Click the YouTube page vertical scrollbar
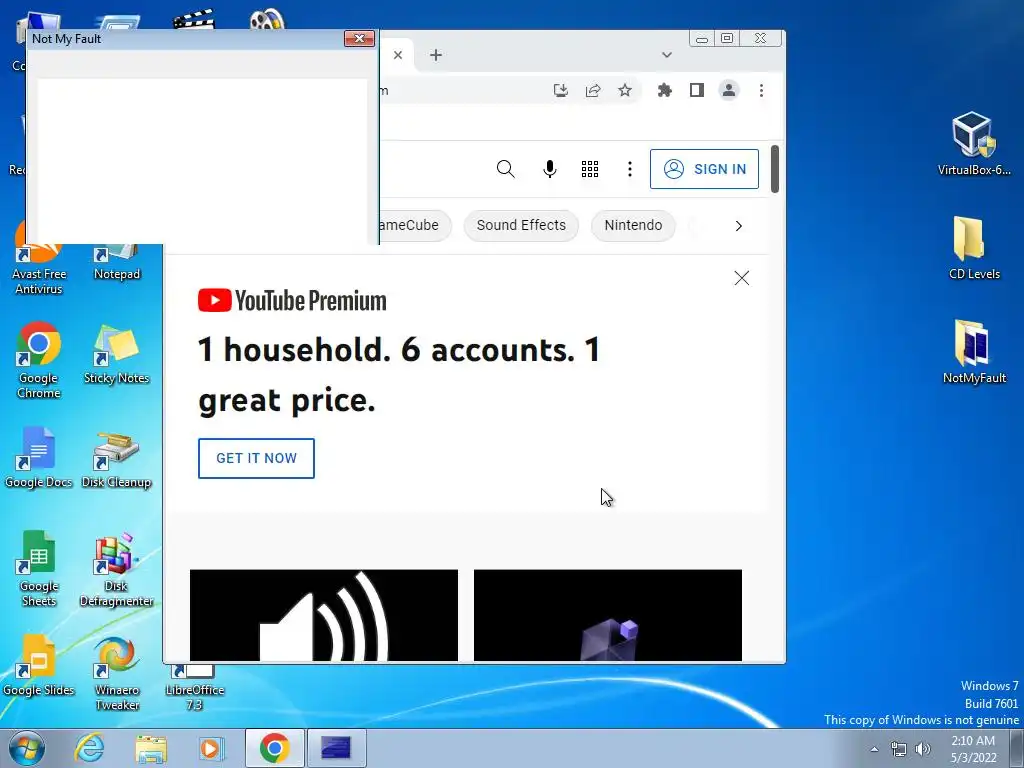Screen dimensions: 1024x768 pos(775,169)
